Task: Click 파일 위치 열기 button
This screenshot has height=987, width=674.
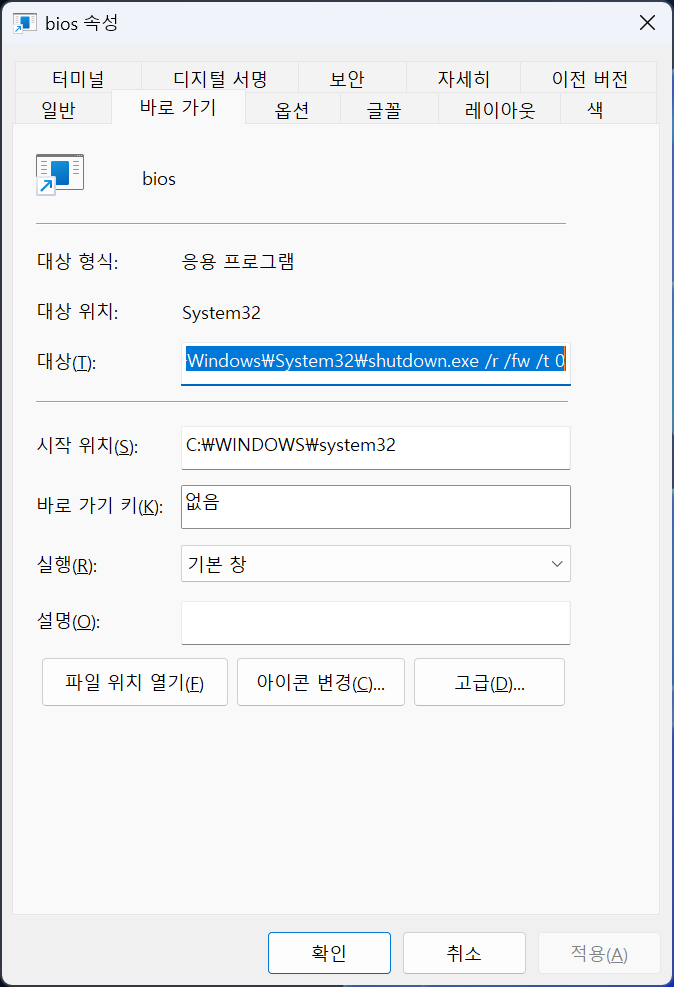Action: pos(135,682)
